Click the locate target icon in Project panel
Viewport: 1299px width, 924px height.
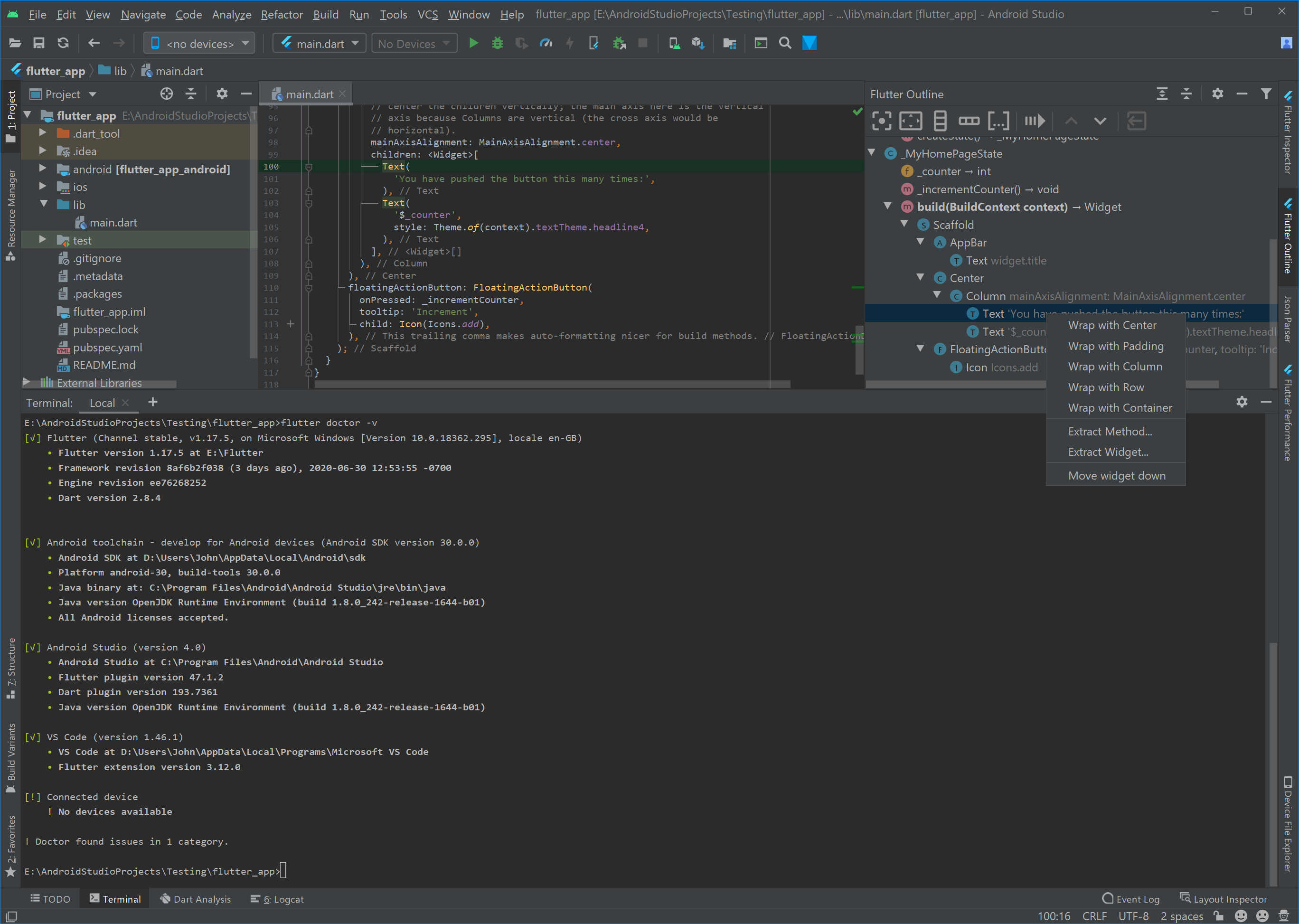point(166,94)
